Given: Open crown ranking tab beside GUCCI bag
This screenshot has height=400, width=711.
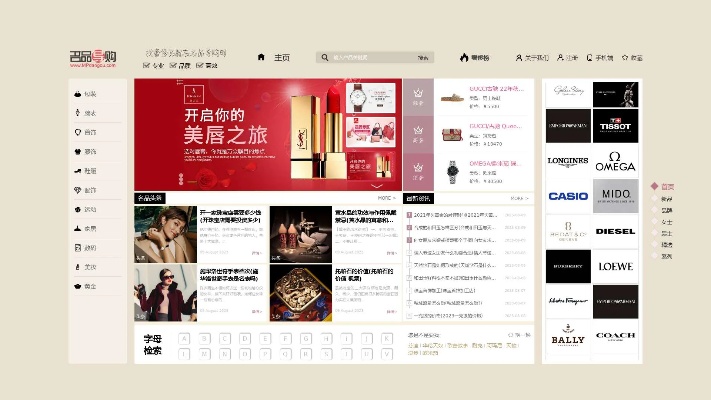Looking at the screenshot, I should pyautogui.click(x=418, y=134).
